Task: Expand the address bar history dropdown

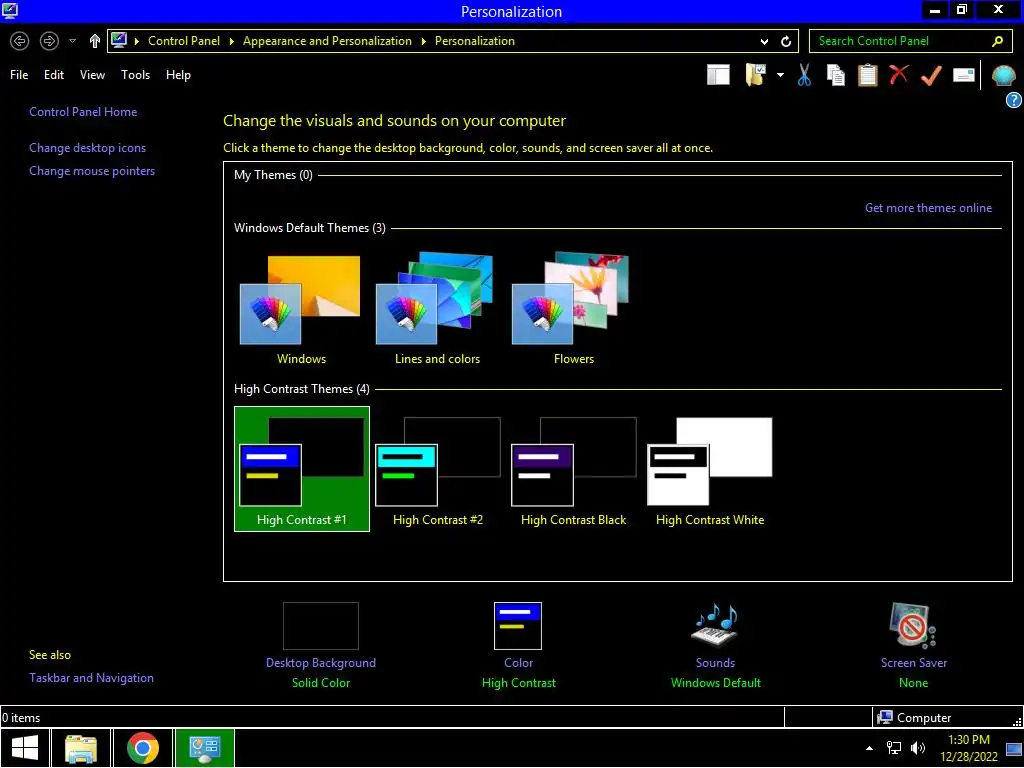Action: tap(764, 42)
